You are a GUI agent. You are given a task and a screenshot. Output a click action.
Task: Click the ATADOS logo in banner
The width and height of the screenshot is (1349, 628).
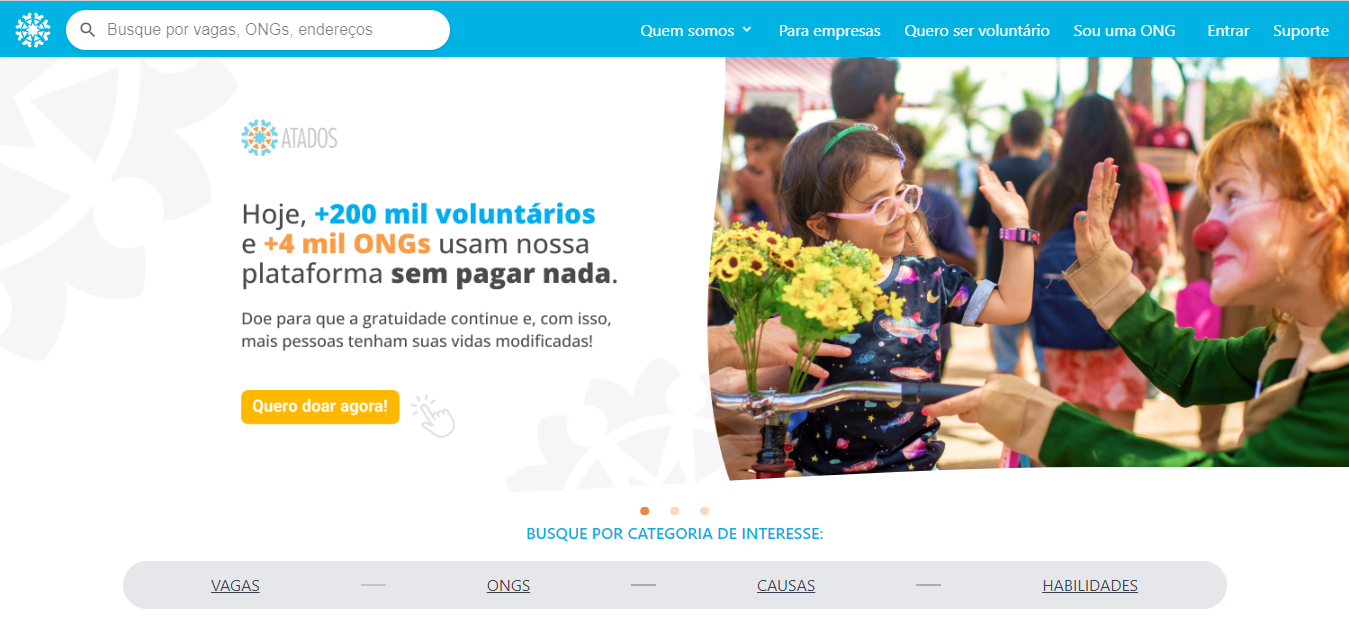coord(289,138)
